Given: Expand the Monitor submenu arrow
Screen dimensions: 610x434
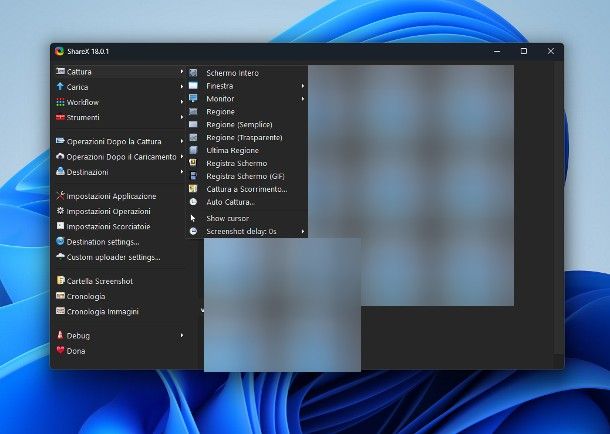Looking at the screenshot, I should [x=303, y=99].
